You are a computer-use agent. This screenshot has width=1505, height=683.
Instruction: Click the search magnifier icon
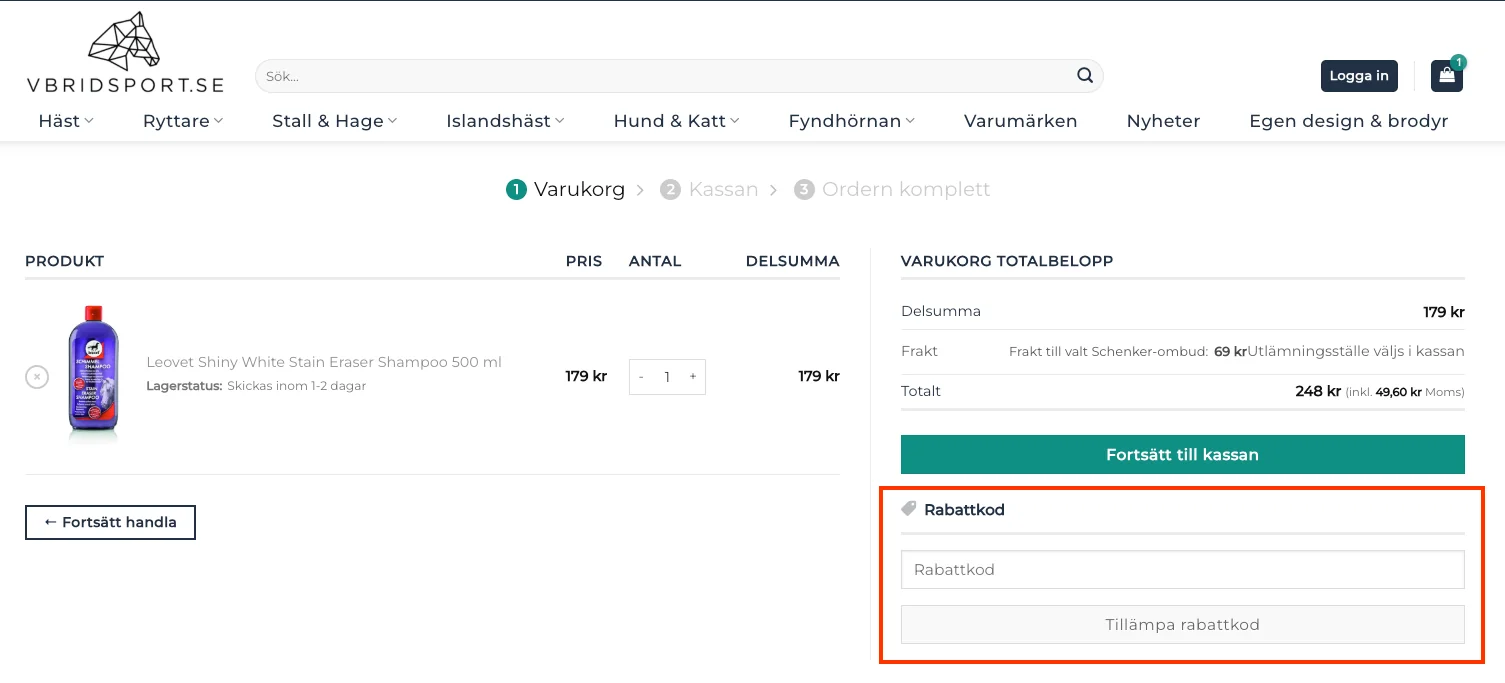[1085, 76]
